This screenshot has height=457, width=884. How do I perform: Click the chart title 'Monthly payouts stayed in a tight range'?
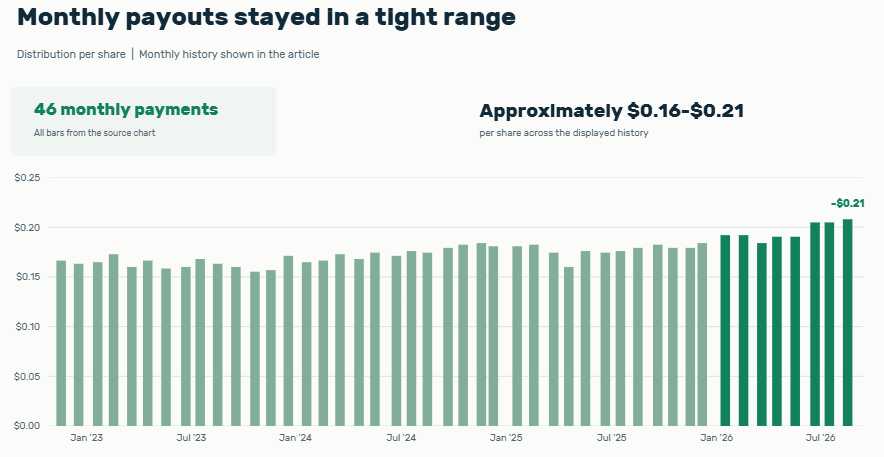point(266,17)
